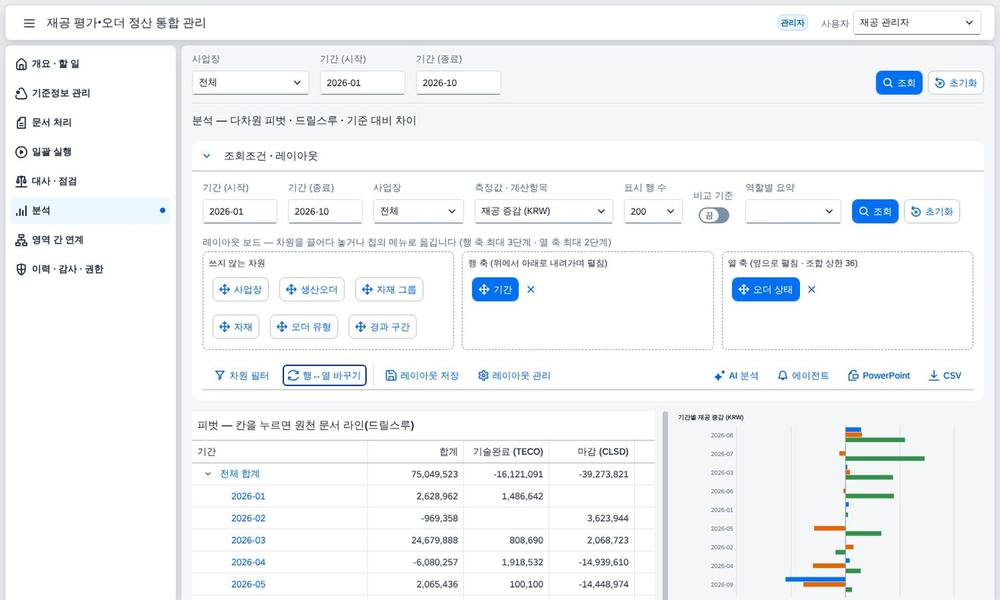The width and height of the screenshot is (1000, 600).
Task: Click 행↔열 바꾸기 swap button
Action: (x=325, y=376)
